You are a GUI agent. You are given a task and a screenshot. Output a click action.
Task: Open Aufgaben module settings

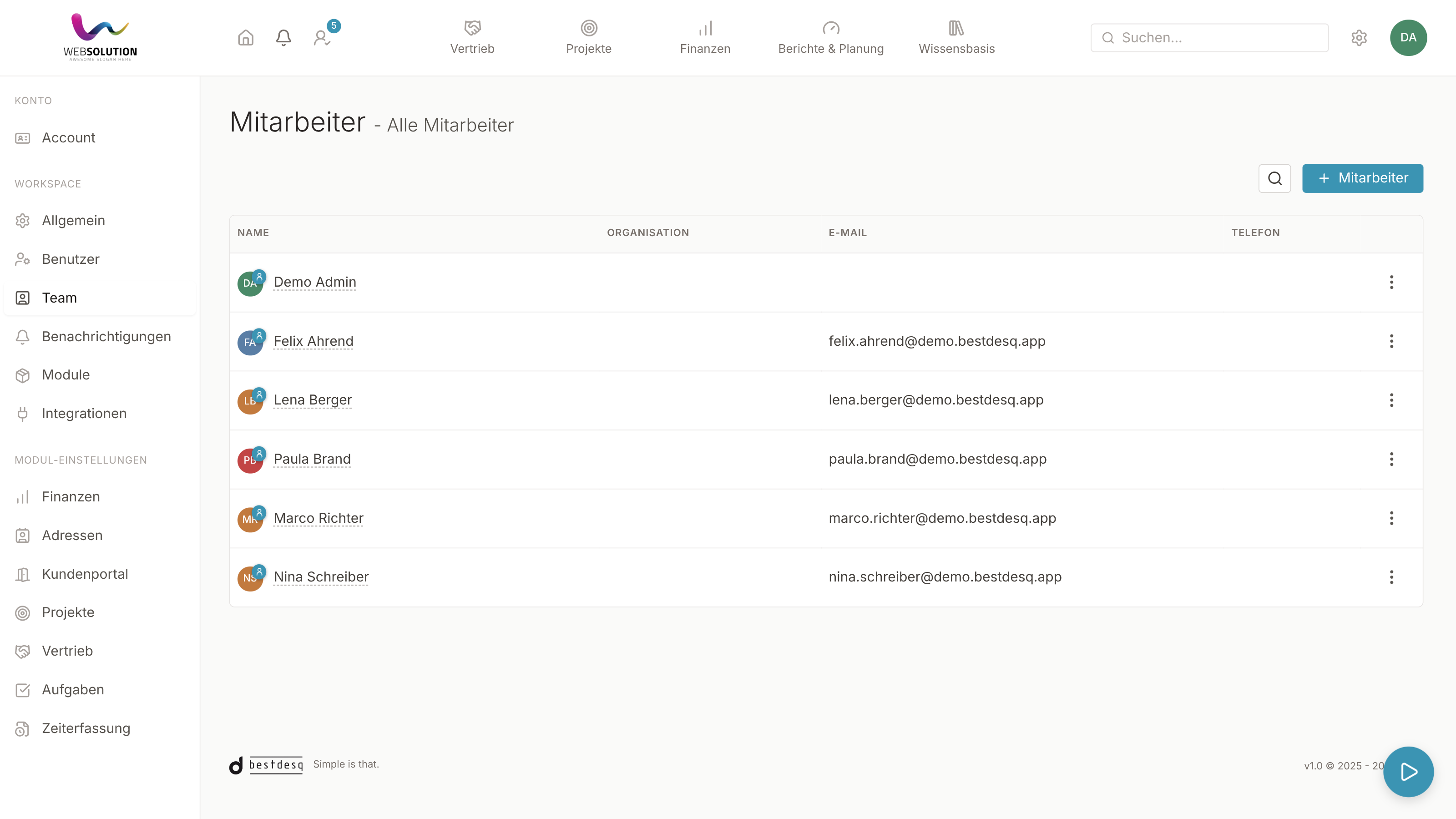(100, 690)
